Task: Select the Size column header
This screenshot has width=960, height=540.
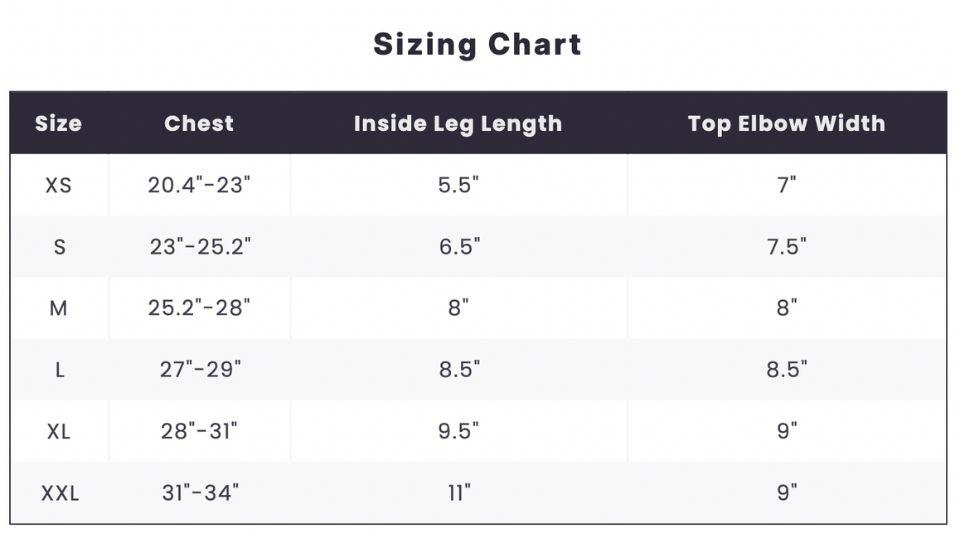Action: click(x=58, y=124)
